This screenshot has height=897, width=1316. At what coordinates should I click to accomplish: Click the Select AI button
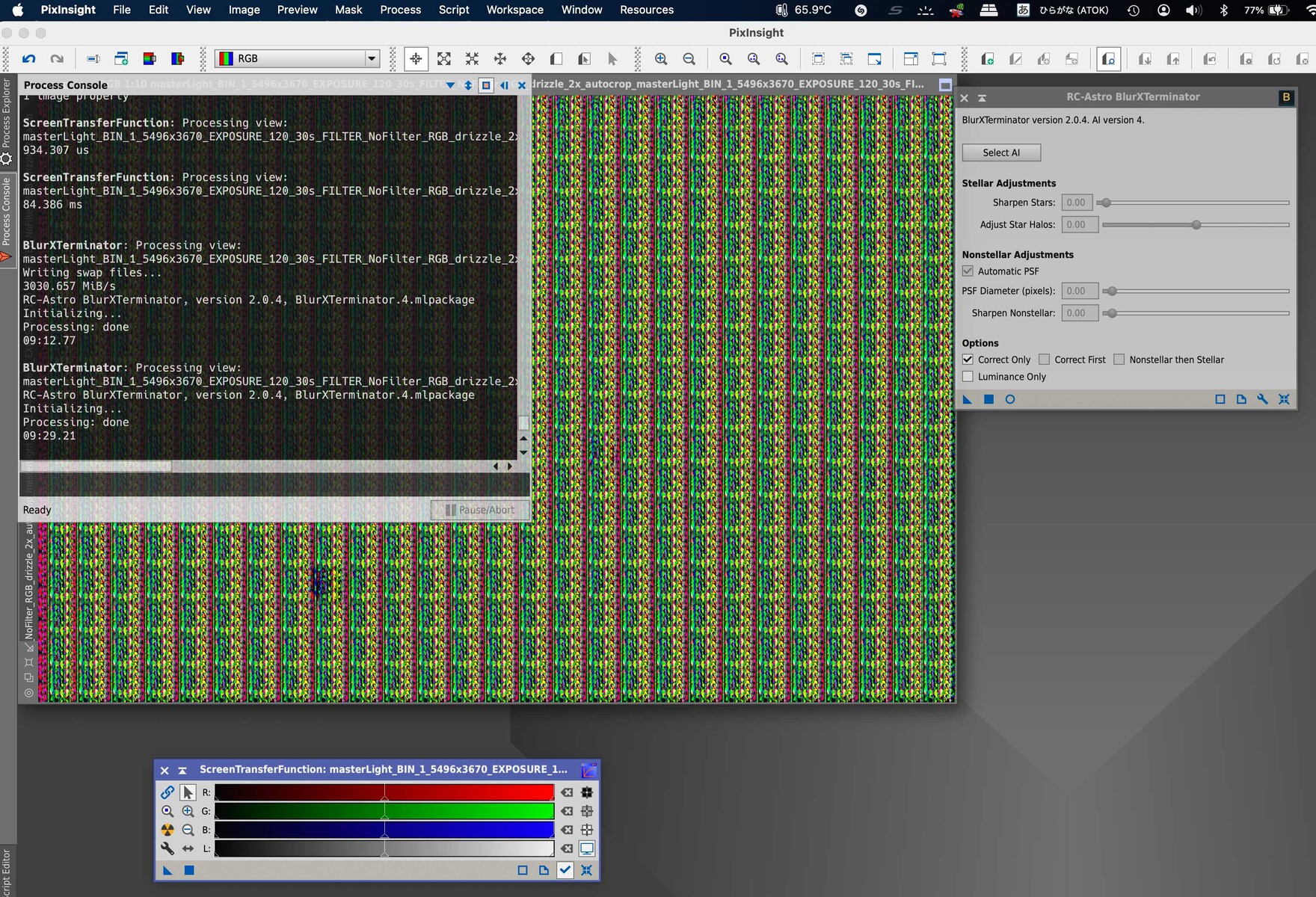pyautogui.click(x=1000, y=152)
